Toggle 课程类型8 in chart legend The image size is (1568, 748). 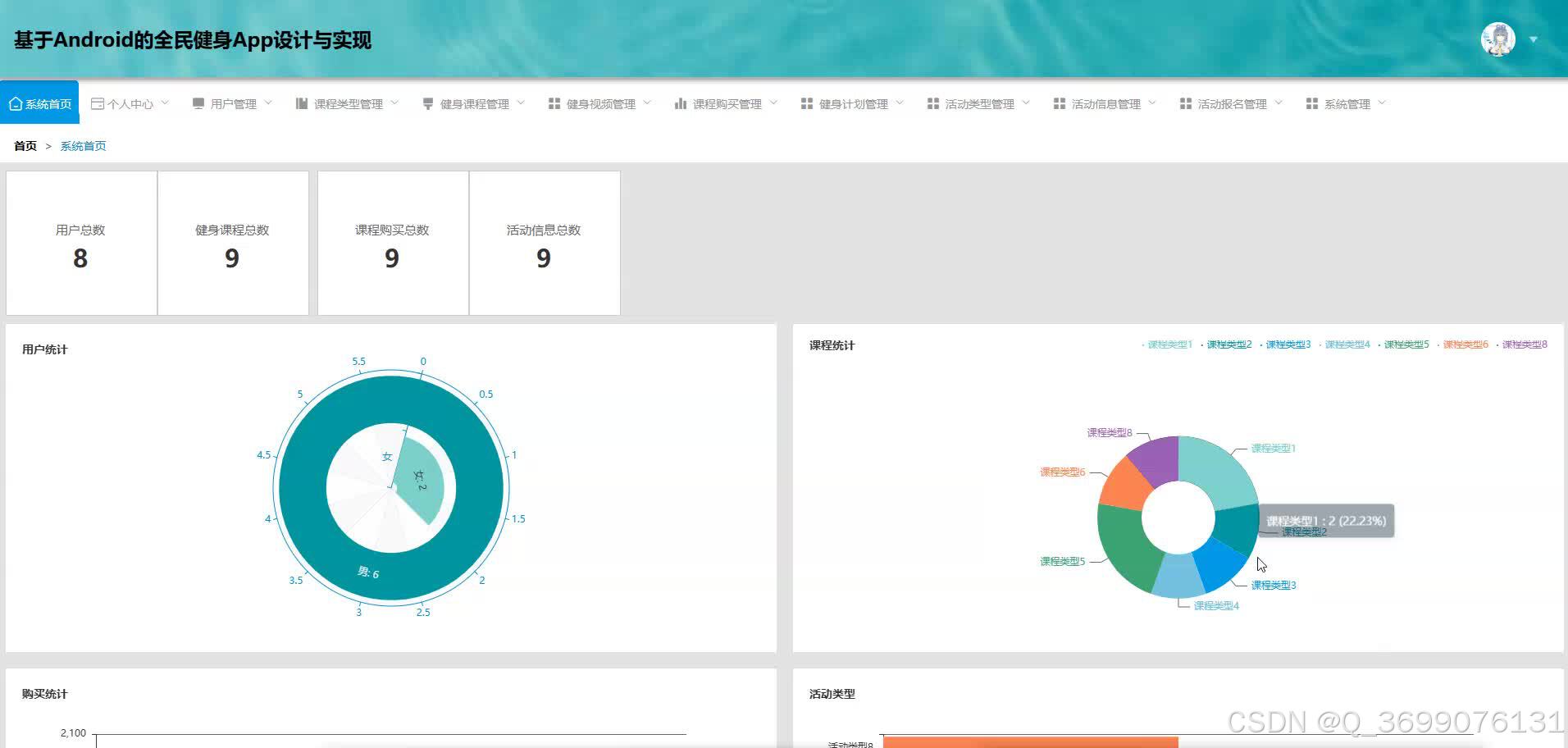coord(1521,344)
